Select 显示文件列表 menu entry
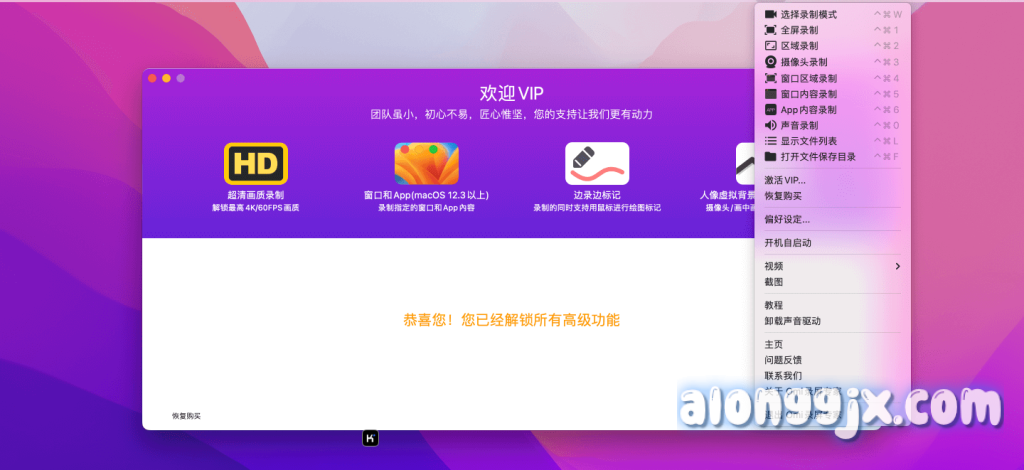The width and height of the screenshot is (1024, 470). pyautogui.click(x=808, y=141)
